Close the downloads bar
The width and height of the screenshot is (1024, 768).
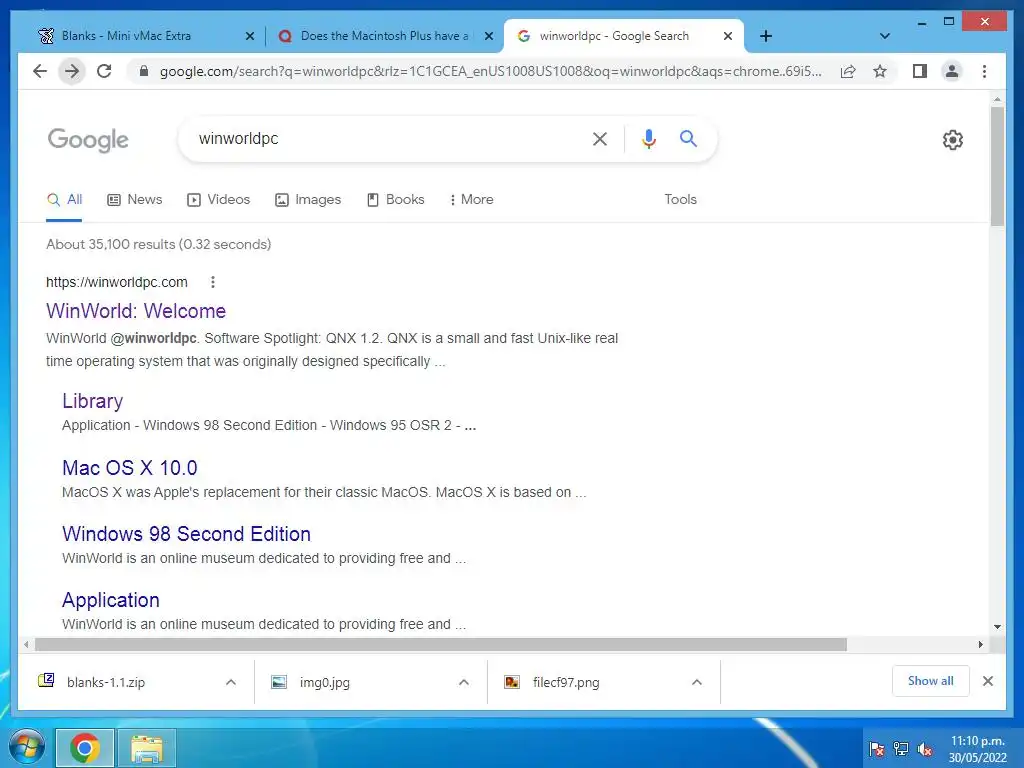click(x=987, y=681)
